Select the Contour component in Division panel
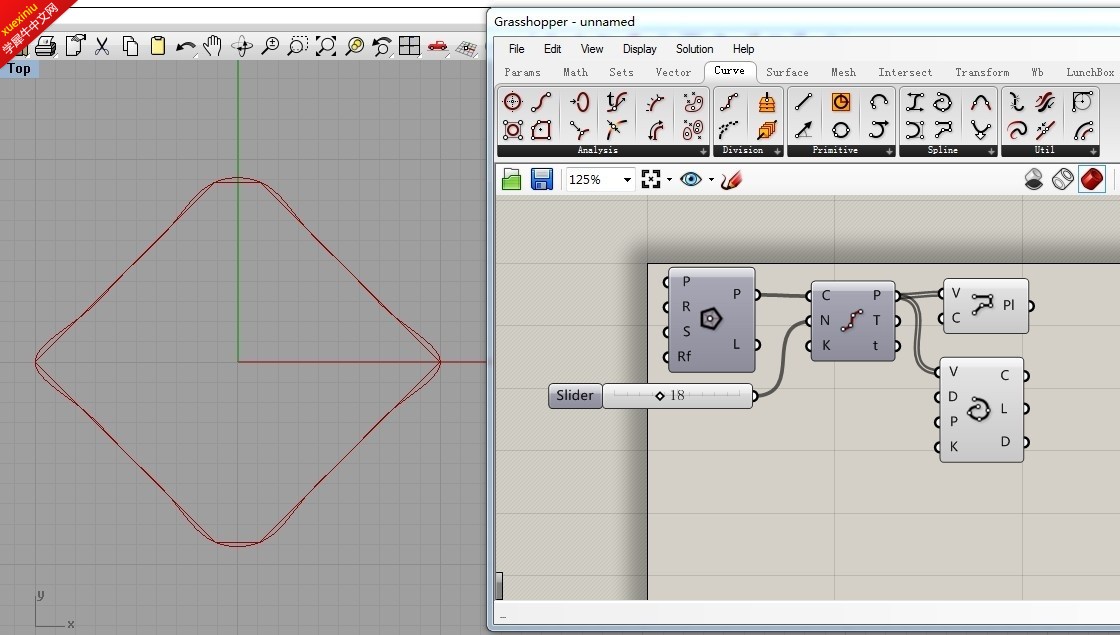Viewport: 1120px width, 635px height. coord(766,102)
